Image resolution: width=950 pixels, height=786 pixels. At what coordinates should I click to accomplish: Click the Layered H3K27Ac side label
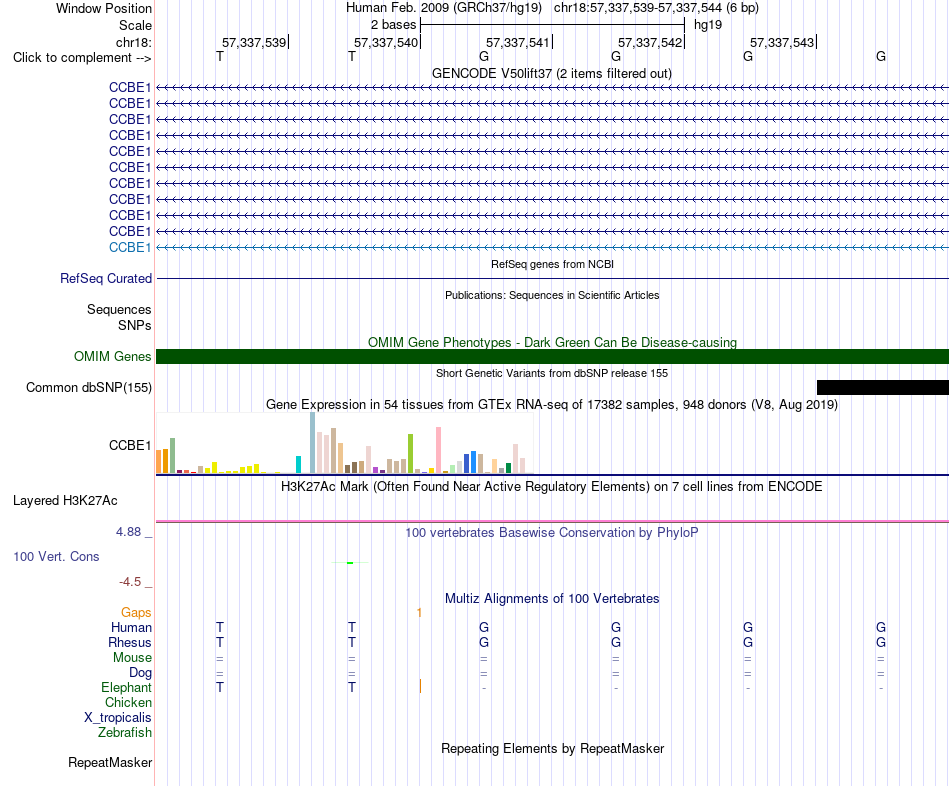tap(65, 501)
